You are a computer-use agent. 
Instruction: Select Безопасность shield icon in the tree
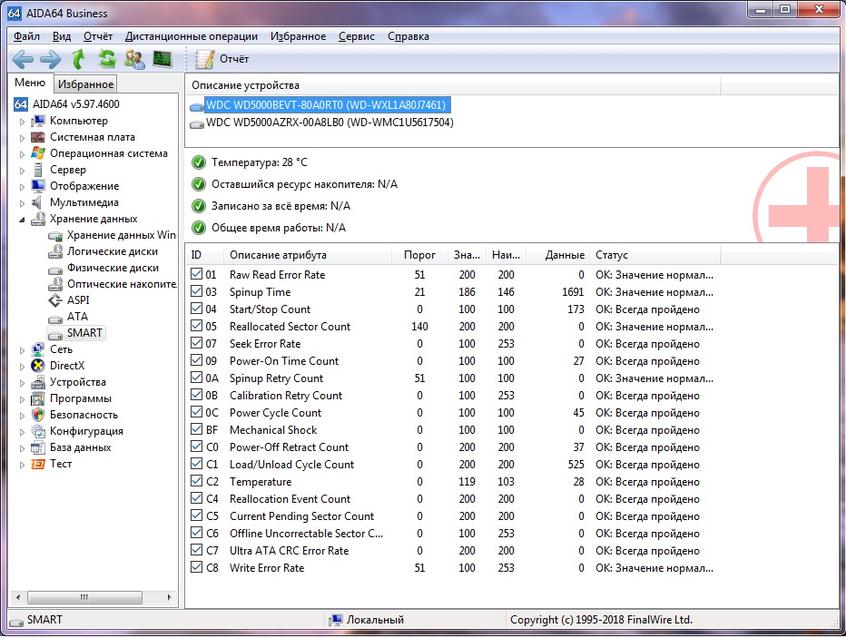pyautogui.click(x=38, y=415)
